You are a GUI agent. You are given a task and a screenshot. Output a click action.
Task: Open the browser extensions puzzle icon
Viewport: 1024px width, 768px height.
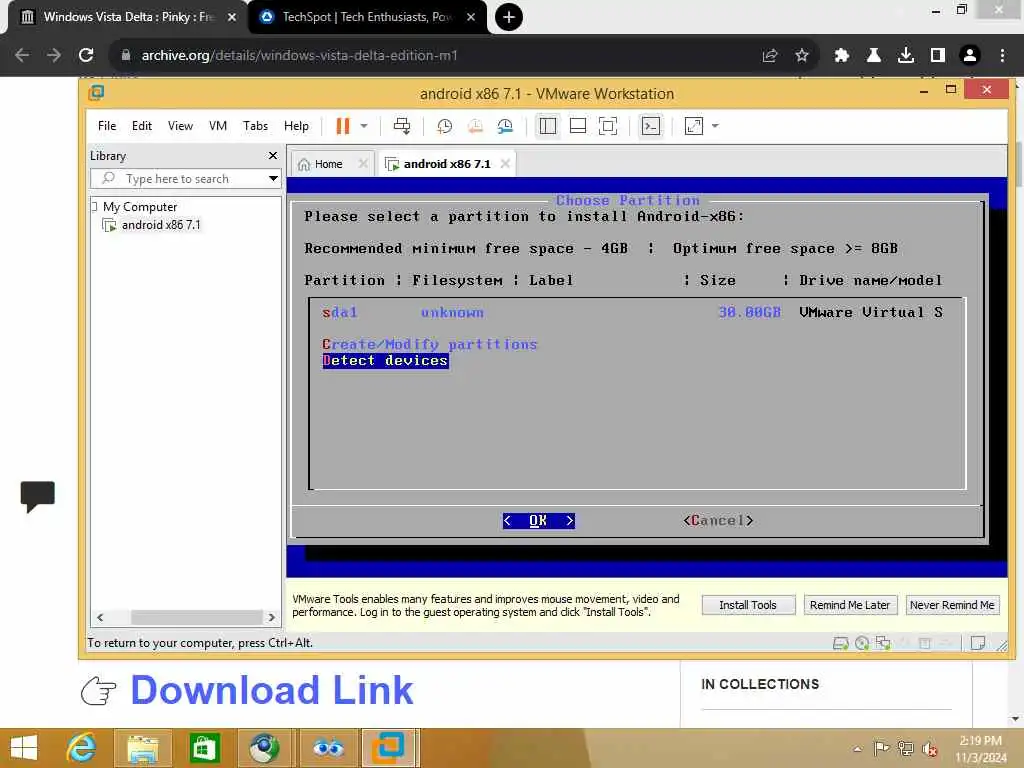coord(841,56)
